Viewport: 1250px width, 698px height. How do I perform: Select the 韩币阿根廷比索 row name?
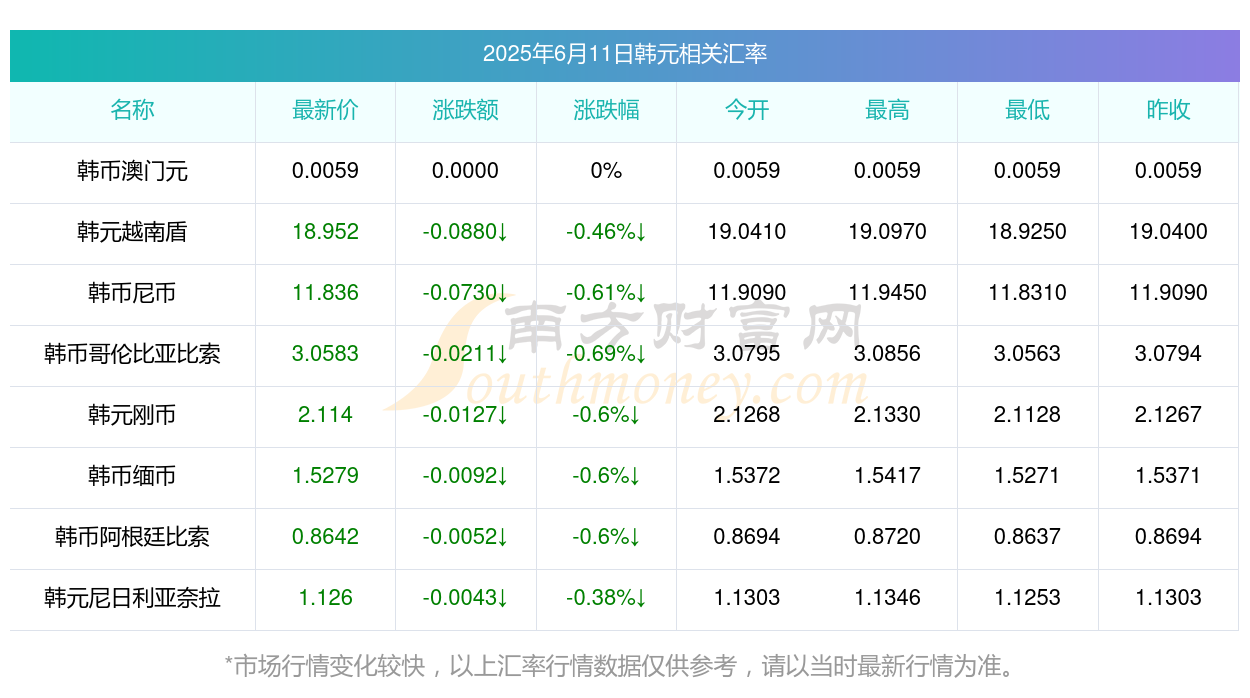tap(132, 537)
